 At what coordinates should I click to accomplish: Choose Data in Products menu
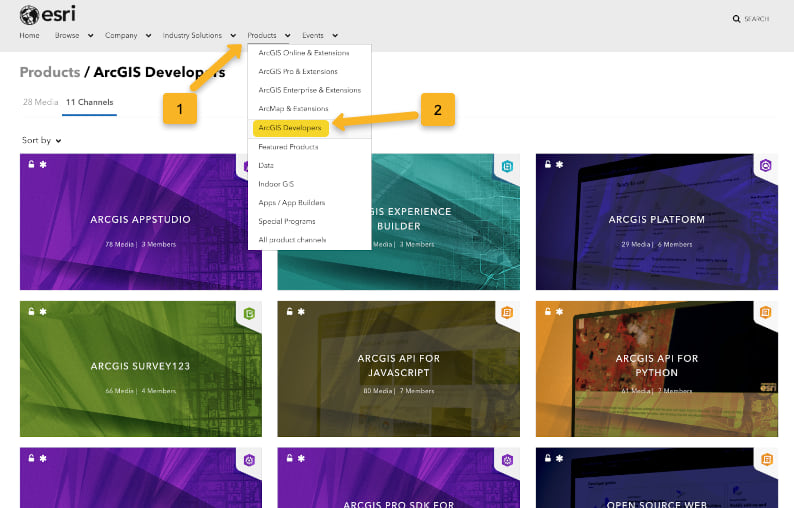309,165
